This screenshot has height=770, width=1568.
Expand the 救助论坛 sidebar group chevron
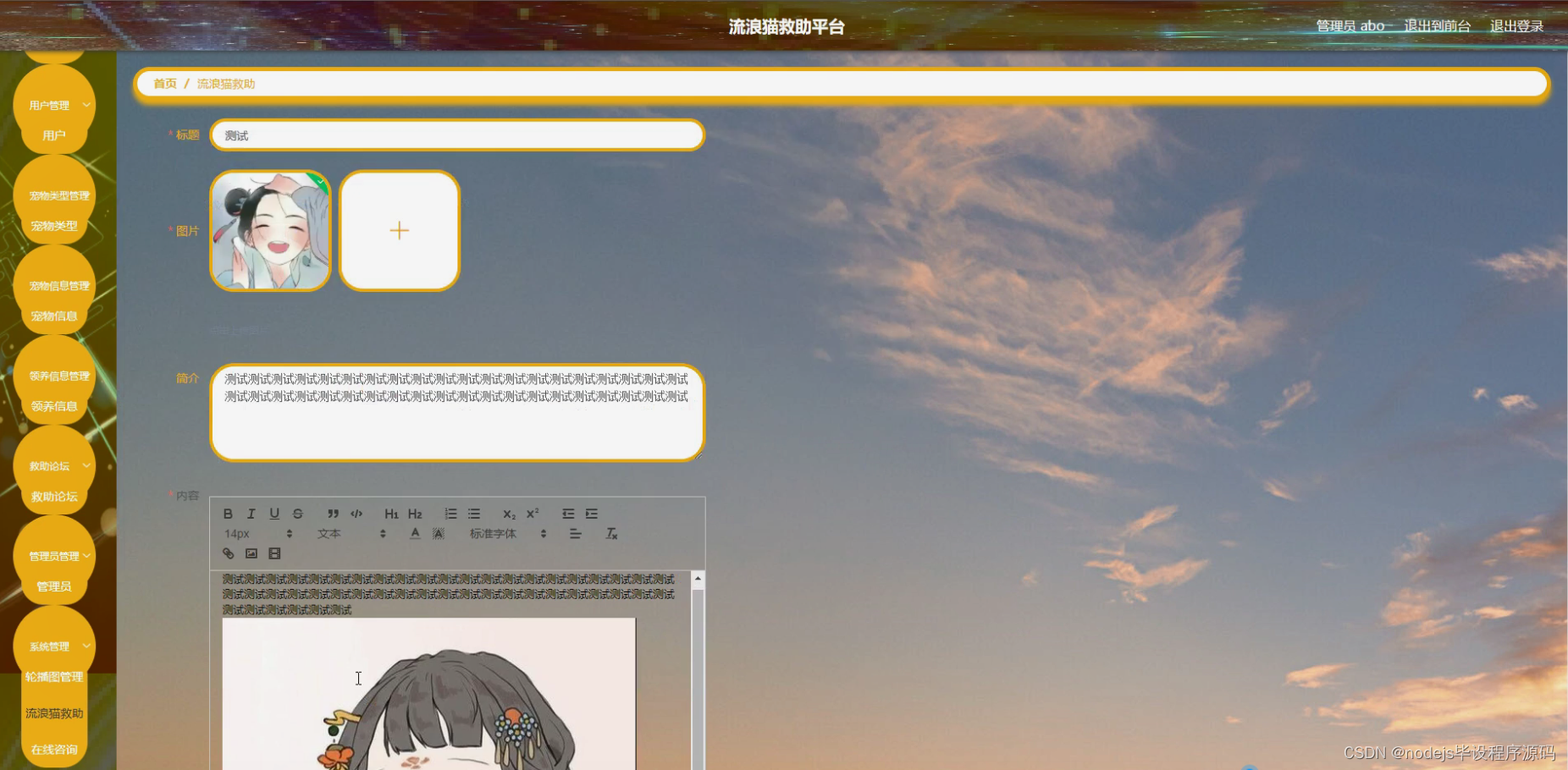(x=86, y=466)
